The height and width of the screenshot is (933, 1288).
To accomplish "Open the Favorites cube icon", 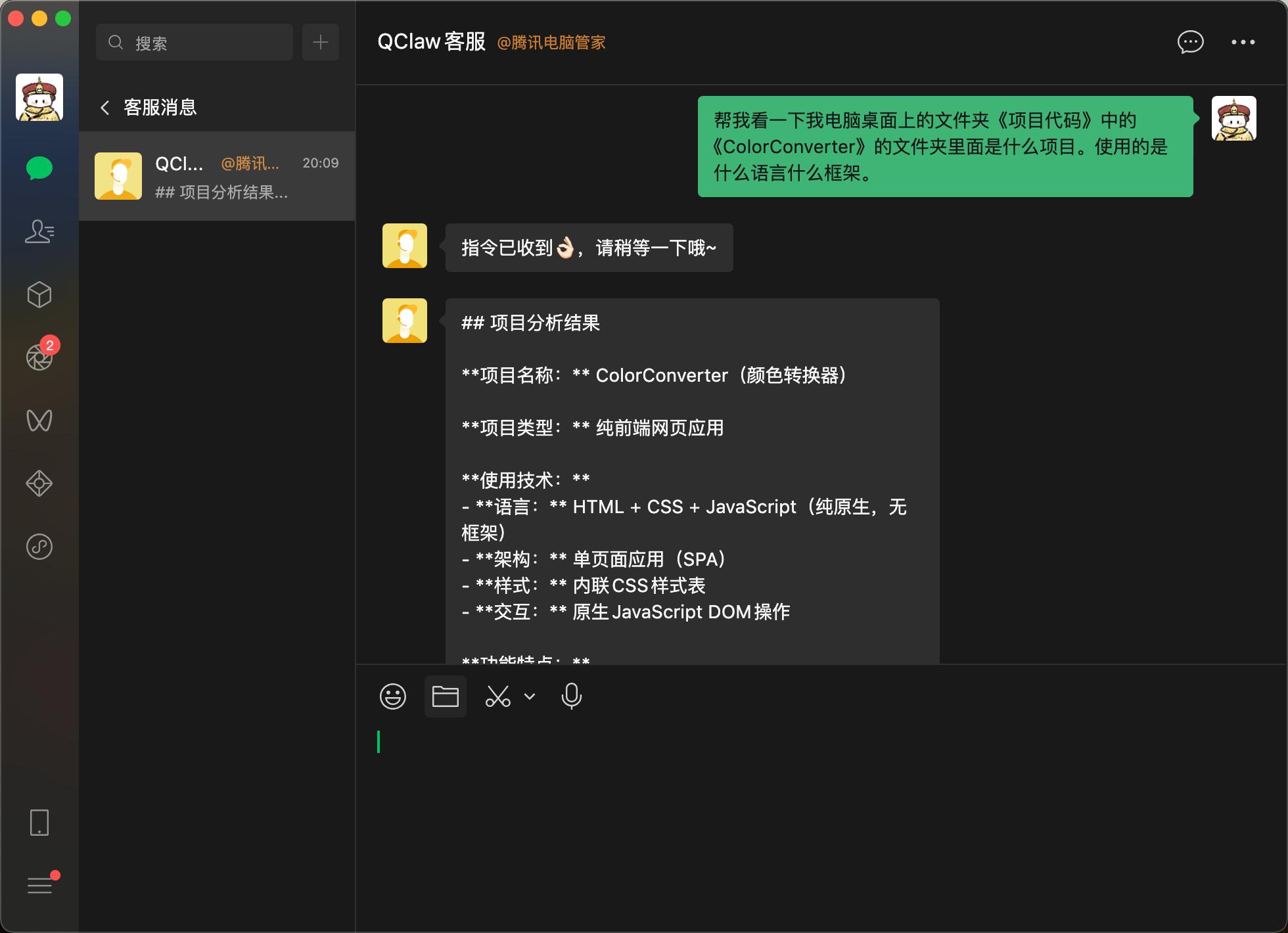I will (39, 294).
